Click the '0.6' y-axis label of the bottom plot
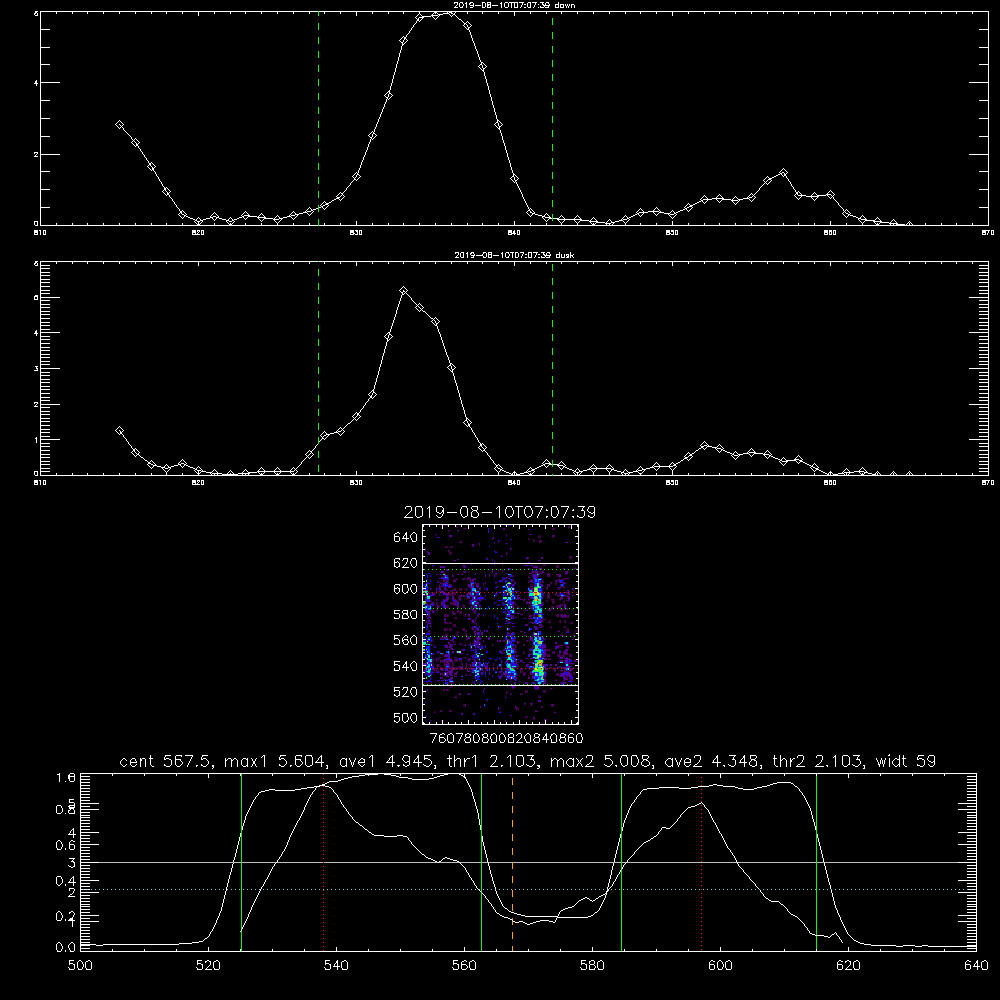This screenshot has height=1000, width=1000. pyautogui.click(x=66, y=845)
